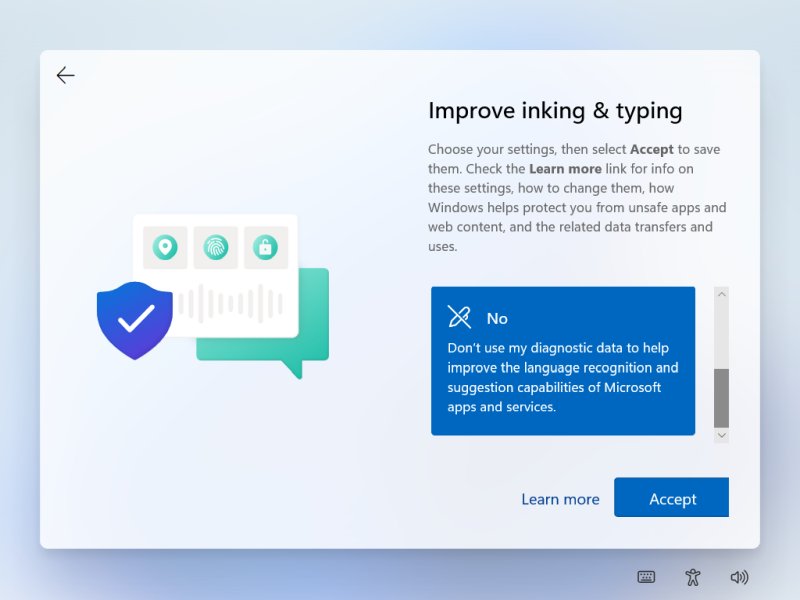Viewport: 800px width, 600px height.
Task: Click the location pin icon in illustration
Action: coord(163,247)
